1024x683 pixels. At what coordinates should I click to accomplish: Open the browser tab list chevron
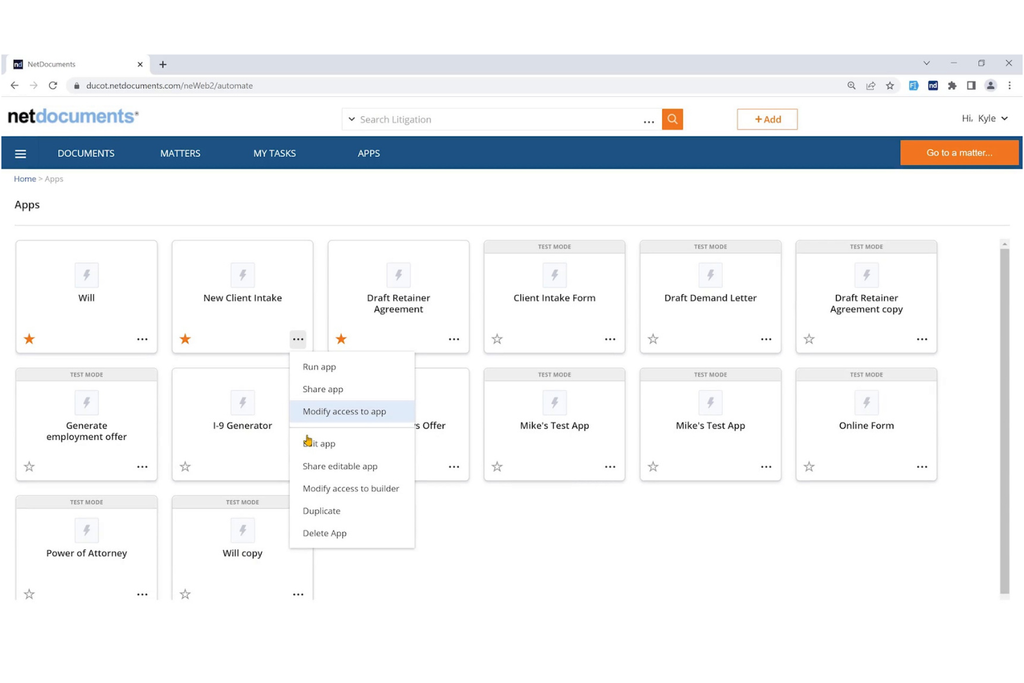(926, 63)
